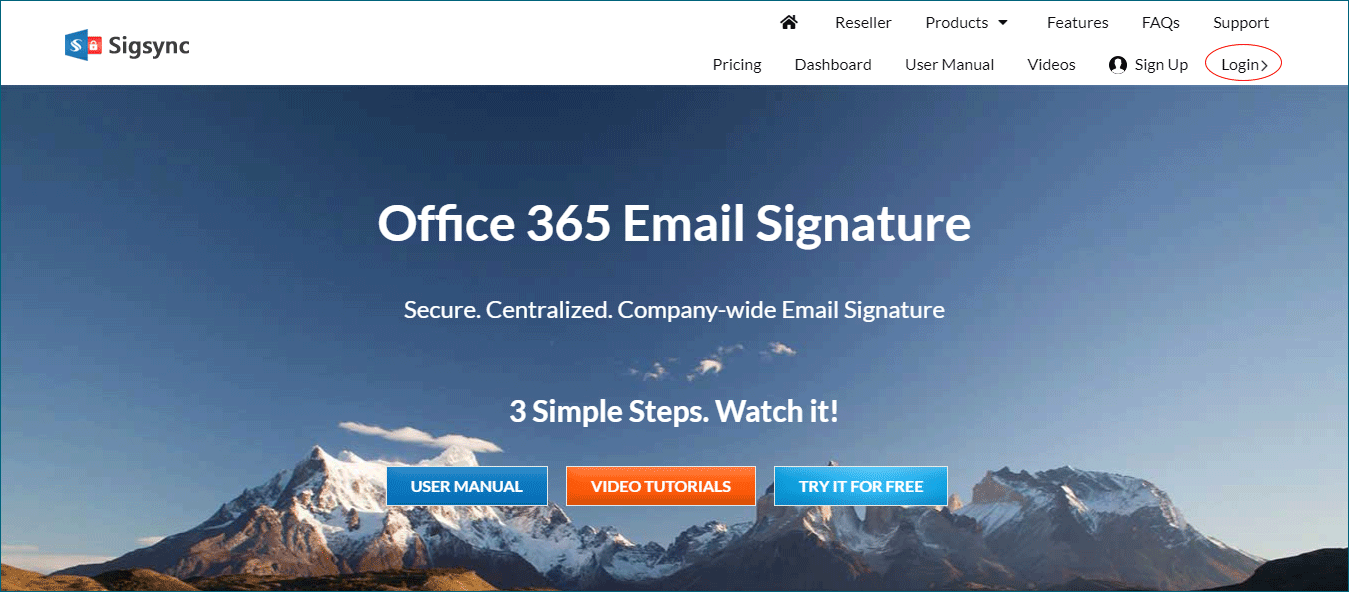
Task: Click the Sign Up link
Action: (1161, 64)
